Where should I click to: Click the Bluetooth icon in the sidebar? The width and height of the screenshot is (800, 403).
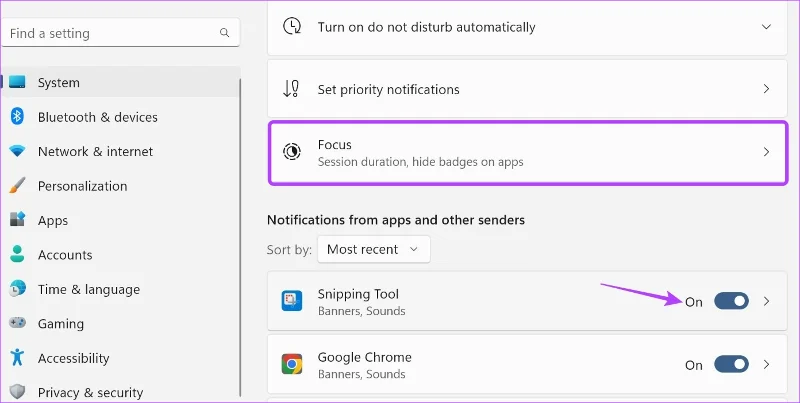coord(17,116)
